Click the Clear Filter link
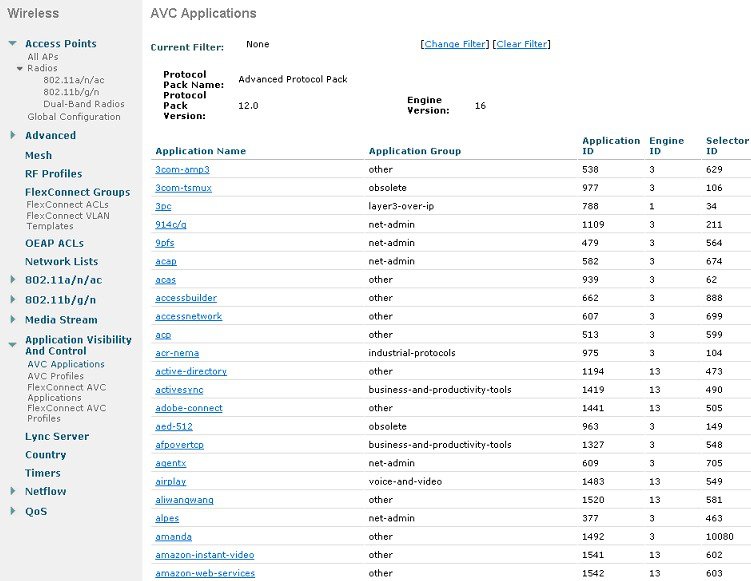 pyautogui.click(x=522, y=44)
